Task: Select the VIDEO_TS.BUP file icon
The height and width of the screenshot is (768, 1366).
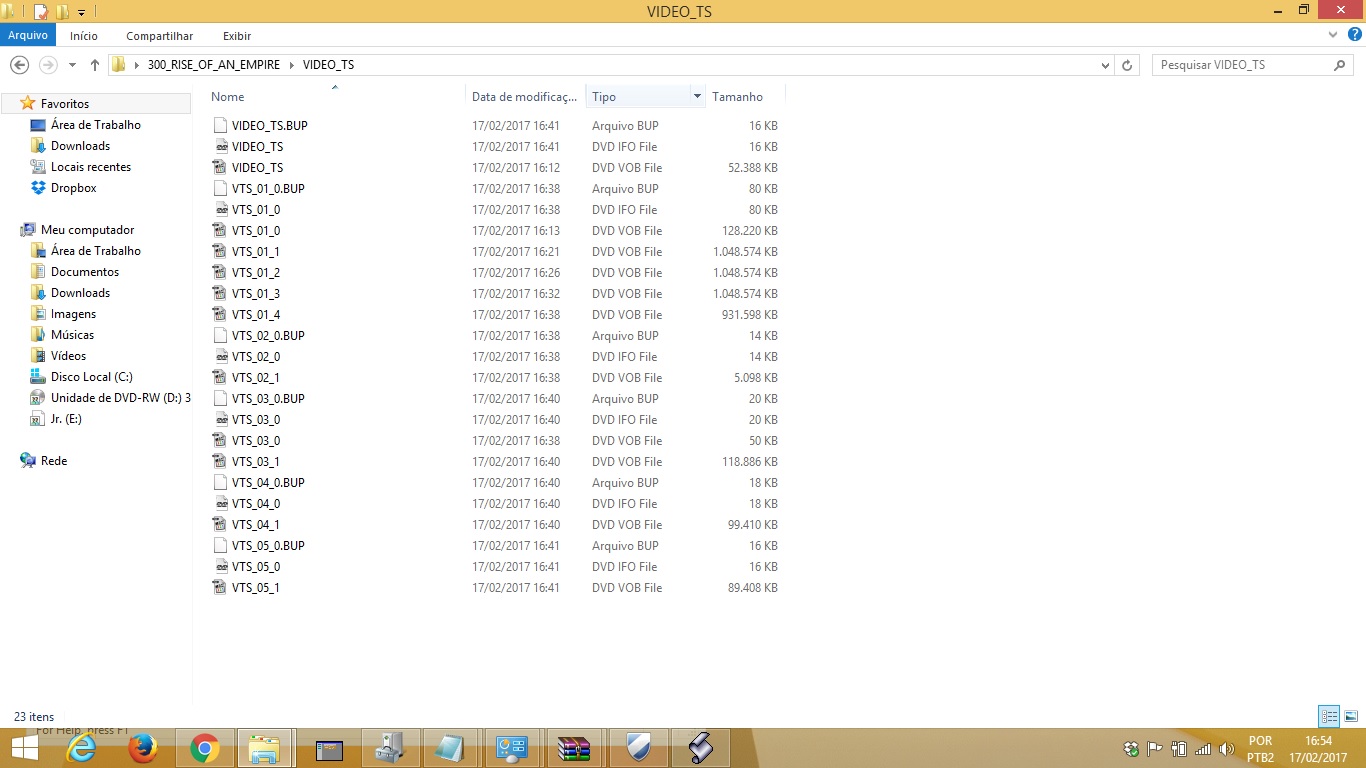Action: coord(221,126)
